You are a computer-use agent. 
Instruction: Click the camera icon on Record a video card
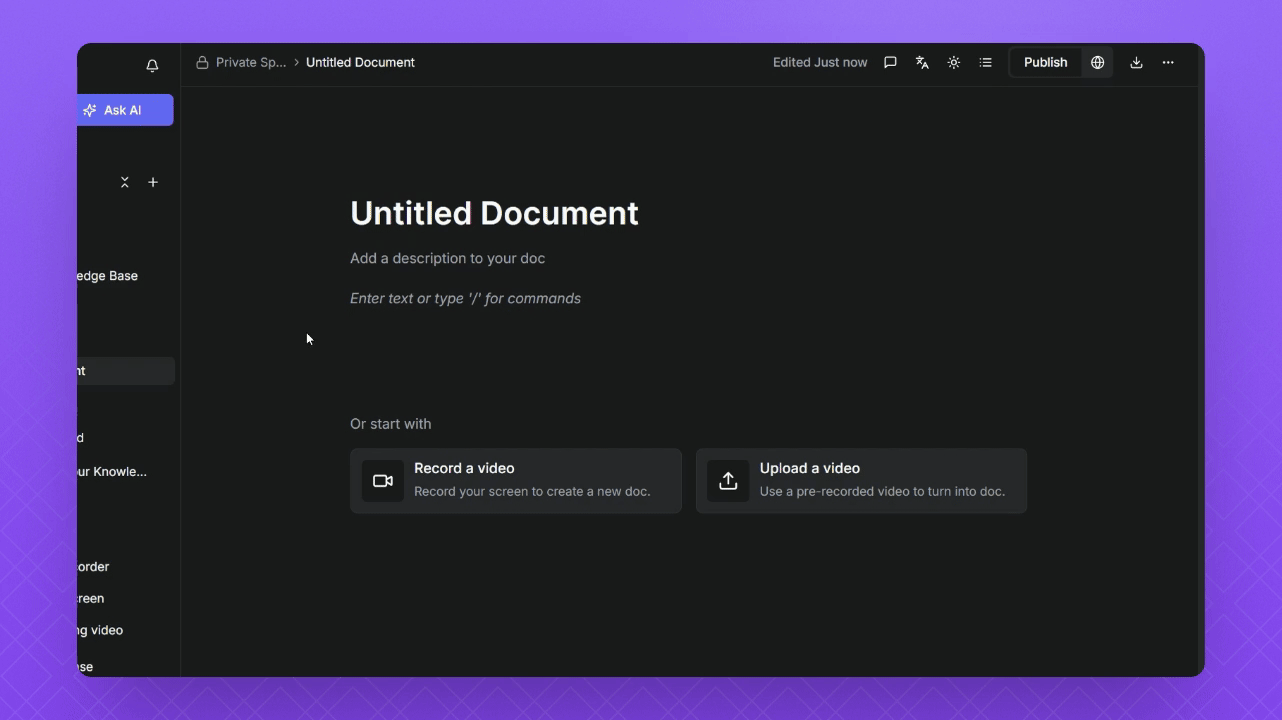click(x=383, y=481)
